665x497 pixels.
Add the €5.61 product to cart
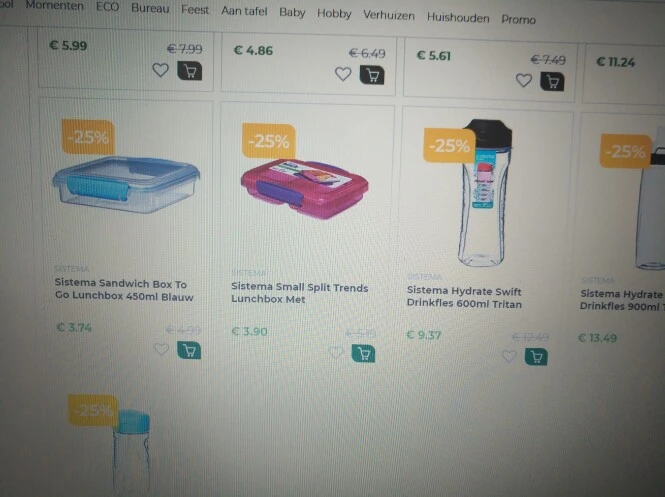point(552,81)
